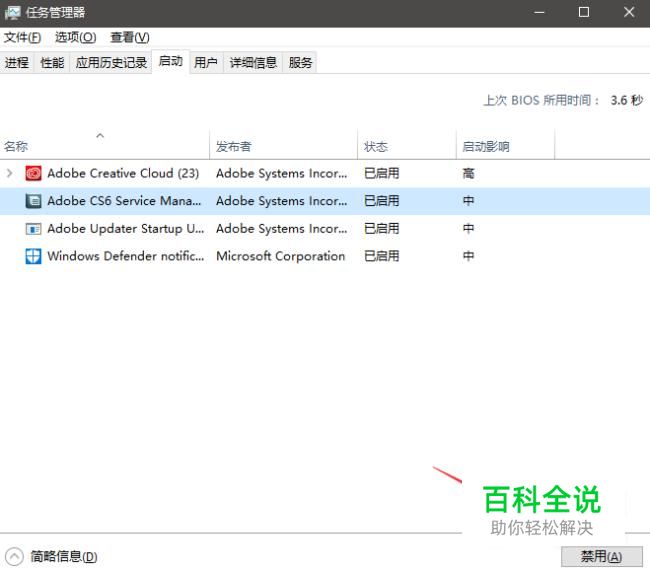Image resolution: width=650 pixels, height=571 pixels.
Task: Switch to the 应用历史记录 tab
Action: tap(111, 63)
